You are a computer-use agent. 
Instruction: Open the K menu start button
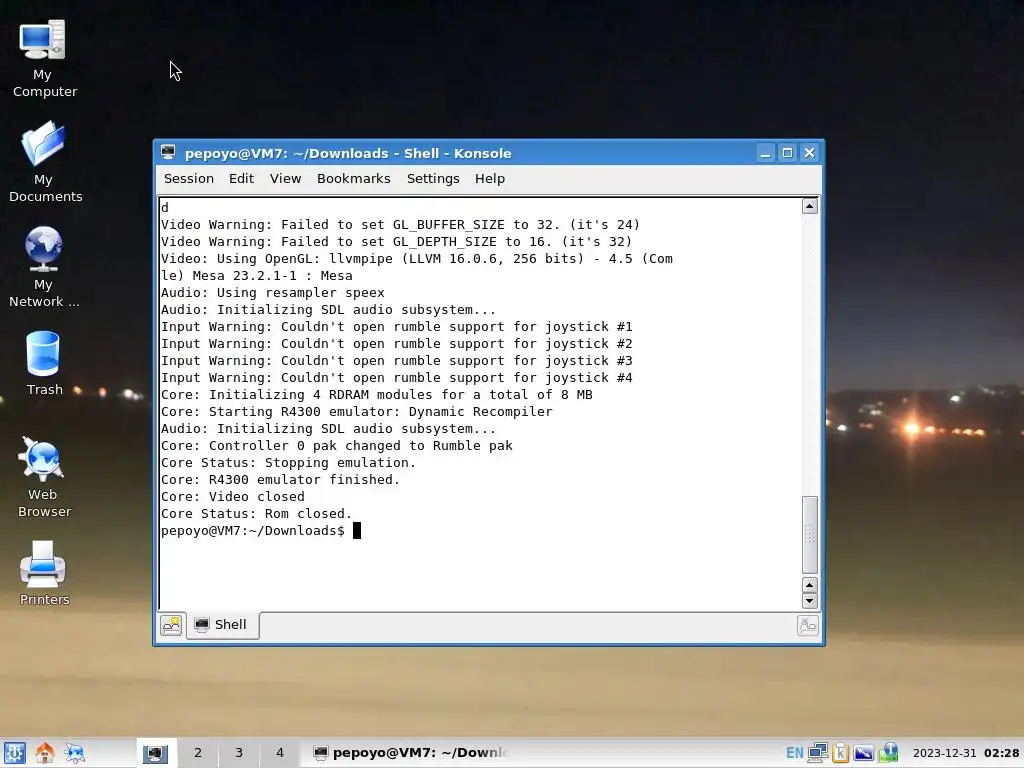[14, 753]
